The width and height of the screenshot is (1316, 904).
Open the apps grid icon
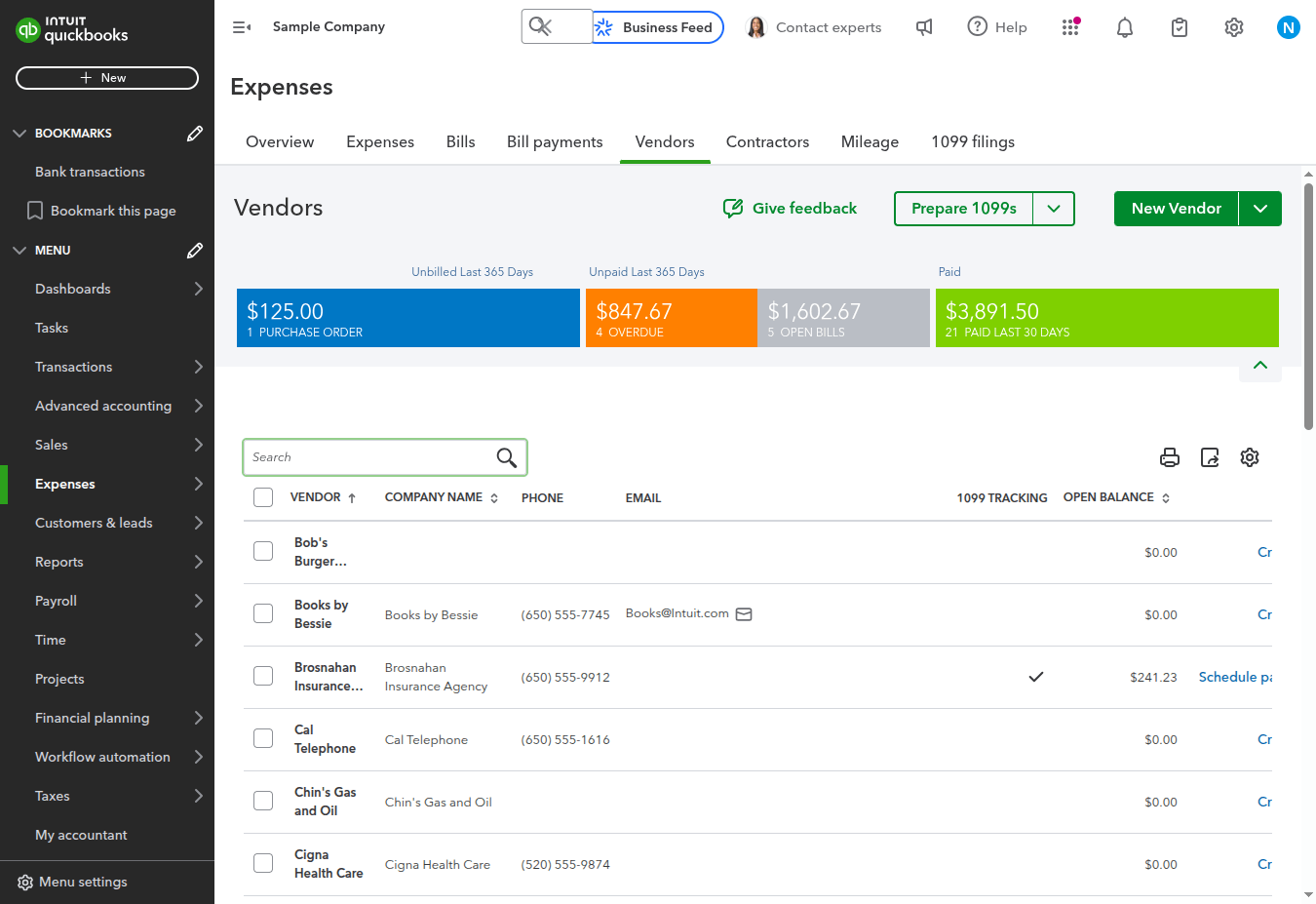[x=1070, y=26]
